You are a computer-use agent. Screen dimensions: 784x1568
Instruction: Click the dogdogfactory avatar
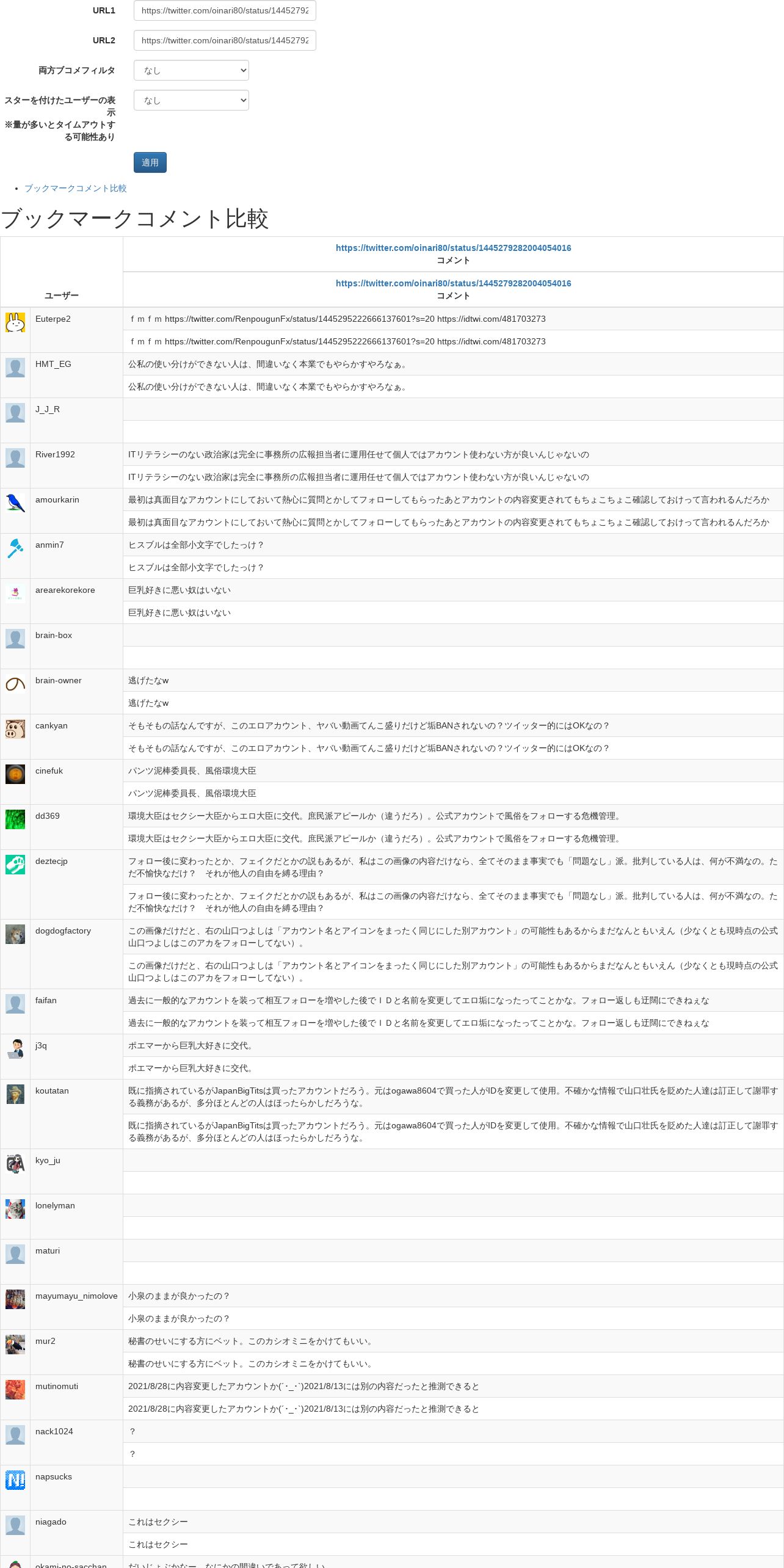tap(15, 934)
